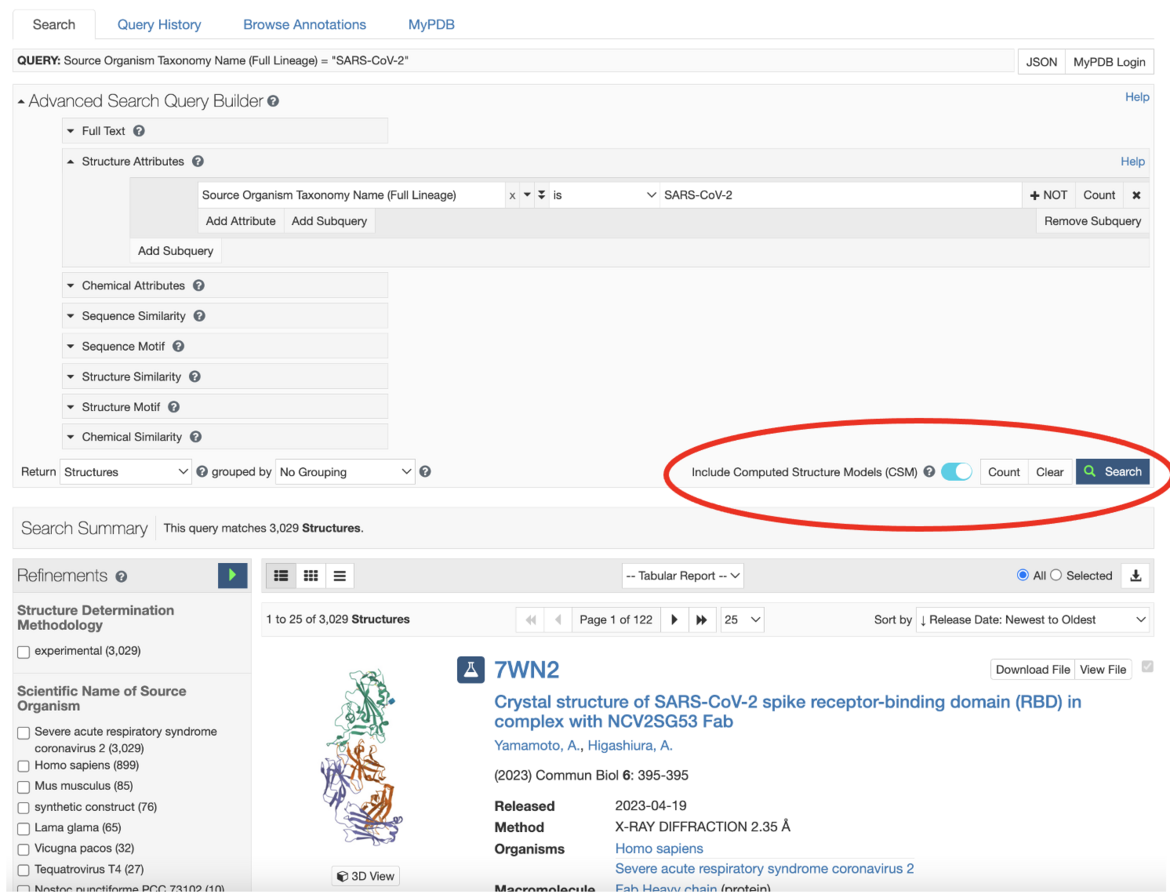Switch to the Query History tab
This screenshot has height=894, width=1170.
[158, 24]
